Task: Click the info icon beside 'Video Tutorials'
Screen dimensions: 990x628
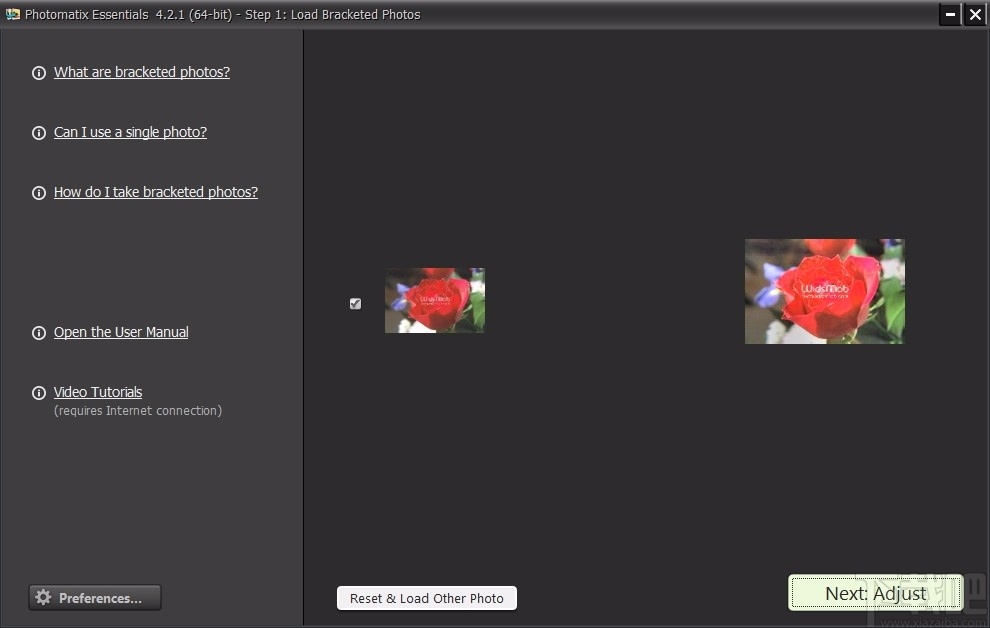Action: pos(39,392)
